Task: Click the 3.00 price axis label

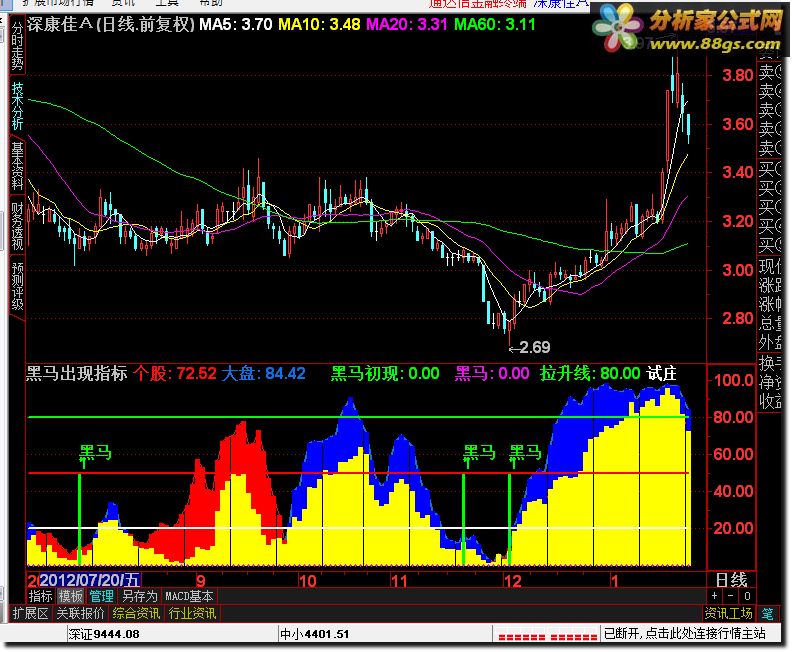Action: tap(738, 270)
